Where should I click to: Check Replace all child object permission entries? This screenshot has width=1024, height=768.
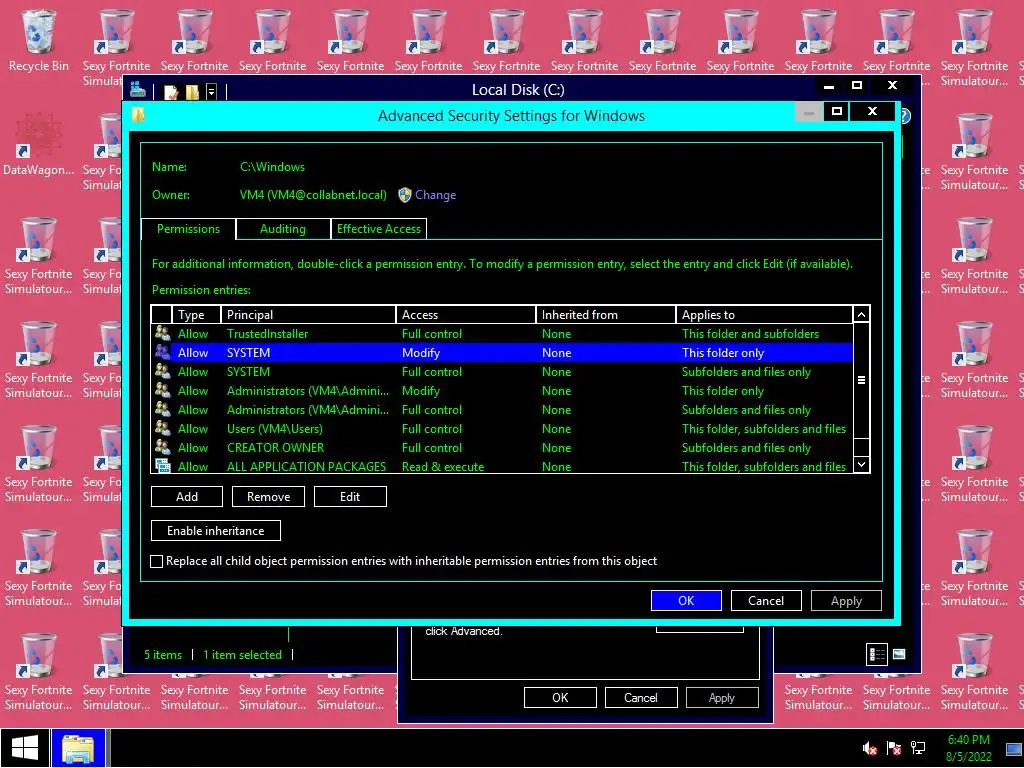click(157, 561)
